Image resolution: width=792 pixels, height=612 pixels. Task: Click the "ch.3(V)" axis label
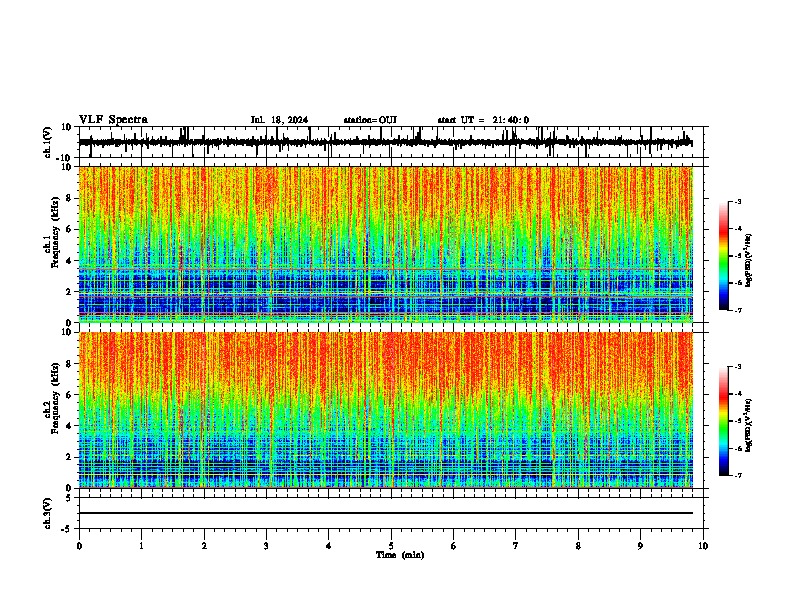(48, 513)
